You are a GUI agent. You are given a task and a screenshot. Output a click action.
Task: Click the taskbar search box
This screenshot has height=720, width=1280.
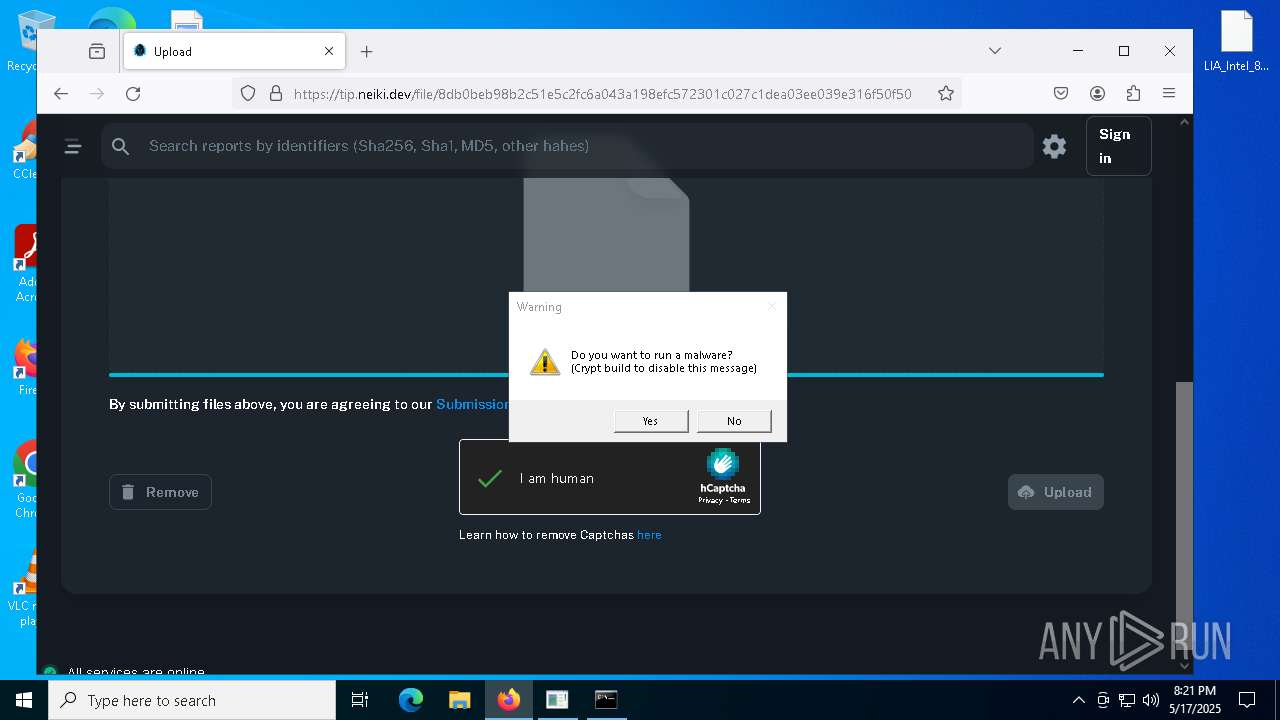[x=192, y=700]
